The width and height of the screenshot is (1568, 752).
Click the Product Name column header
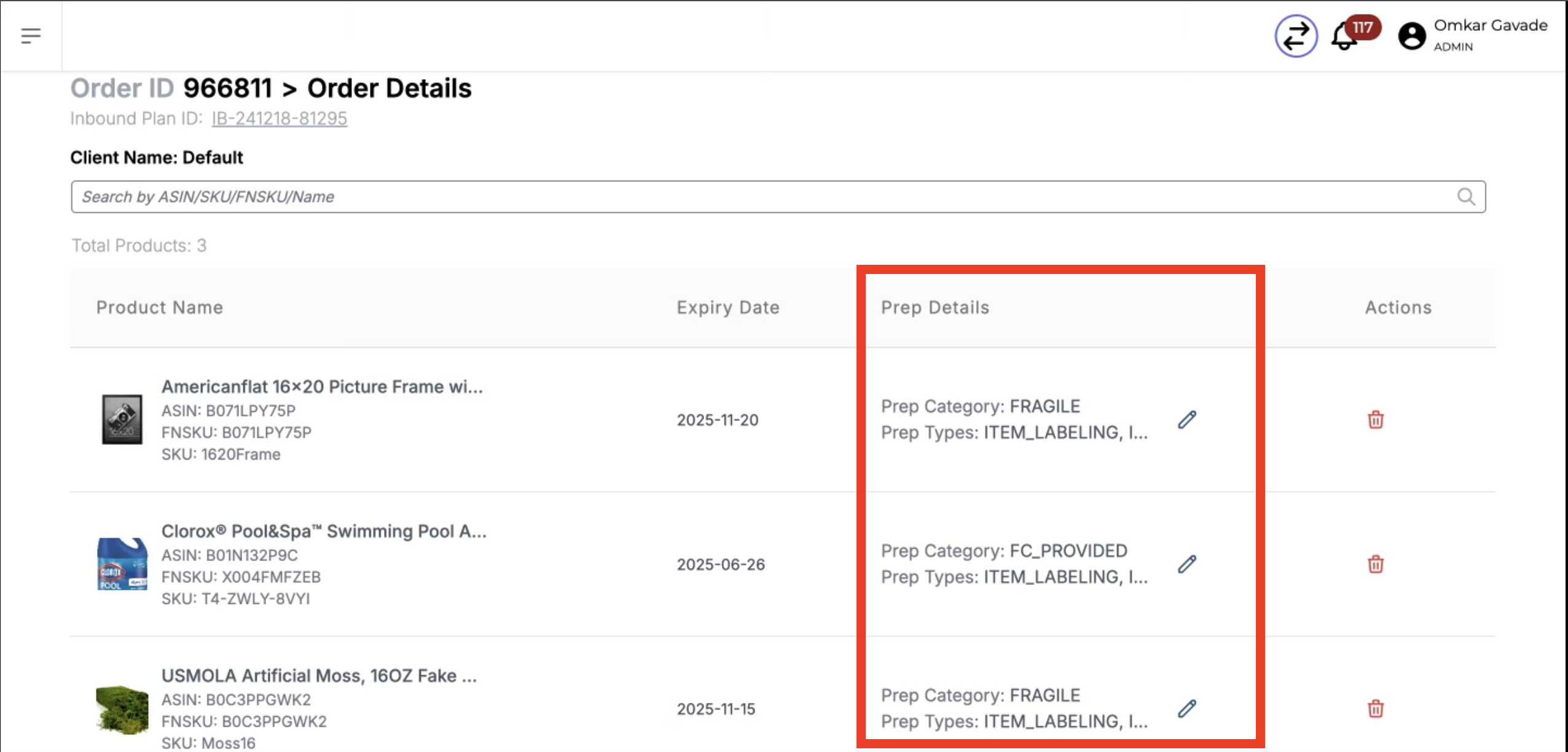coord(160,307)
